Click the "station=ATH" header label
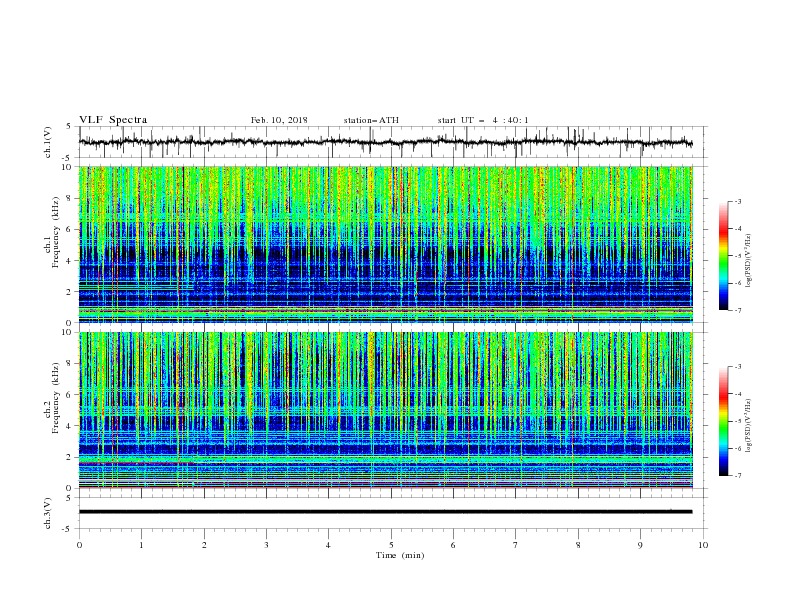Viewport: 792px width, 612px height. pyautogui.click(x=371, y=120)
